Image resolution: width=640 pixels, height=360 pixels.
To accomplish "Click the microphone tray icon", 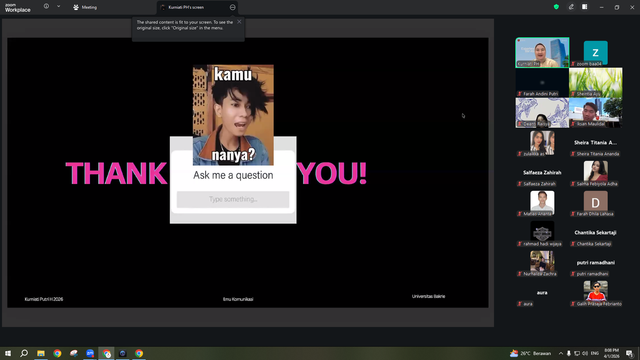I will [x=569, y=353].
